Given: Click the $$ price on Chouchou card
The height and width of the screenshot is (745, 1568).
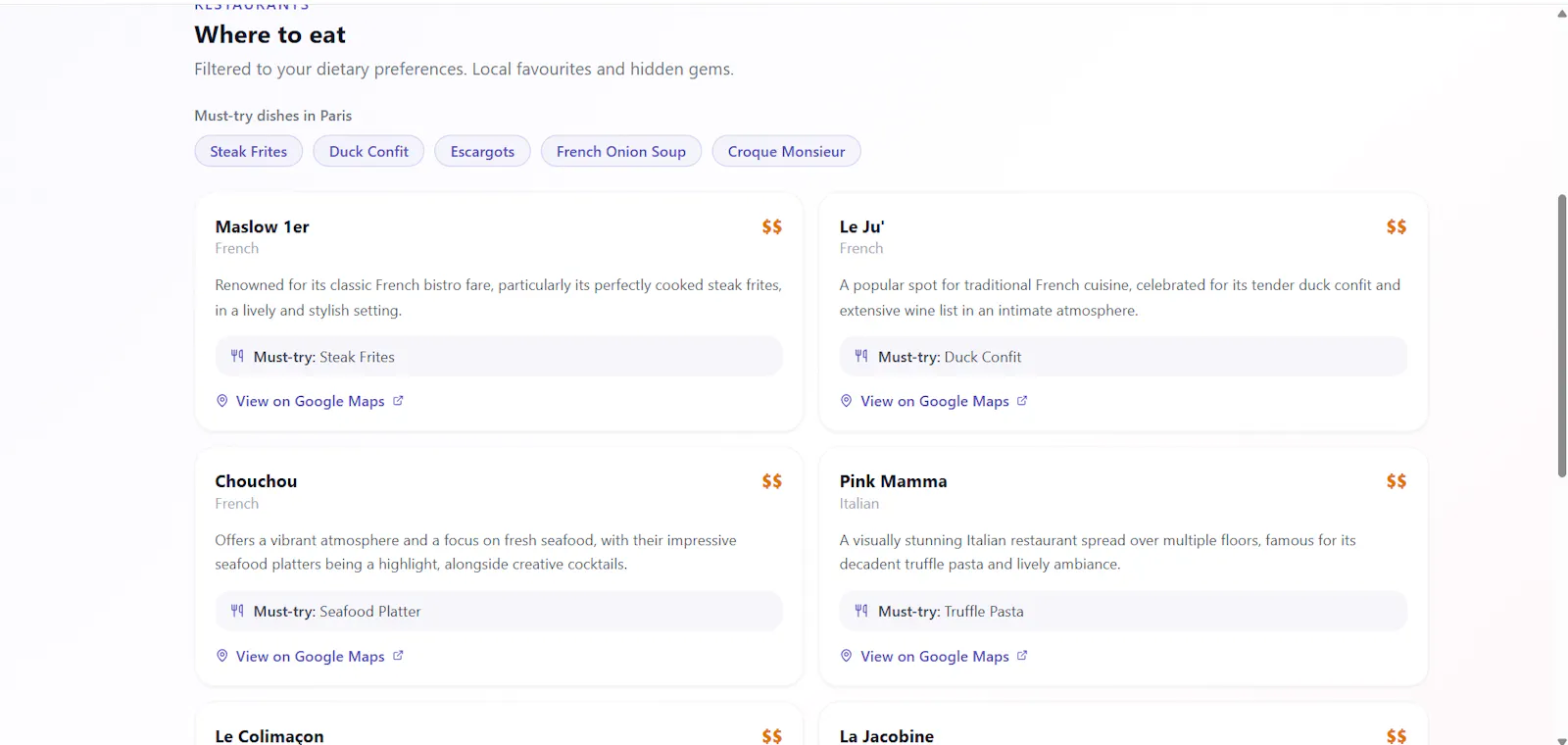Looking at the screenshot, I should click(x=772, y=481).
